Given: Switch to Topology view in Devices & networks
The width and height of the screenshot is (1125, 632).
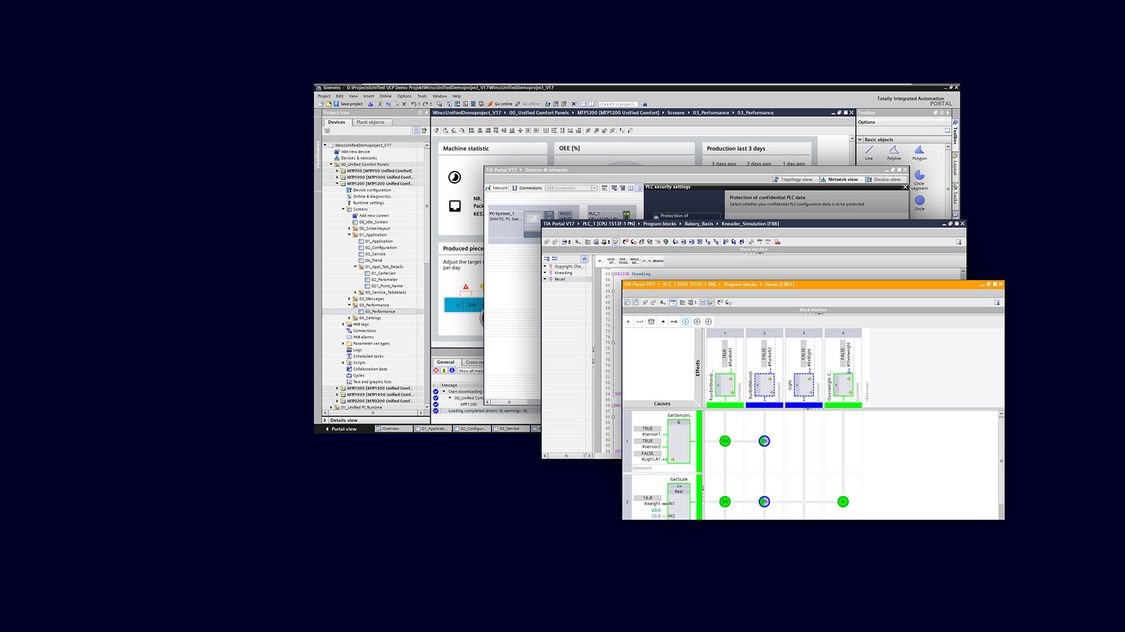Looking at the screenshot, I should (794, 179).
